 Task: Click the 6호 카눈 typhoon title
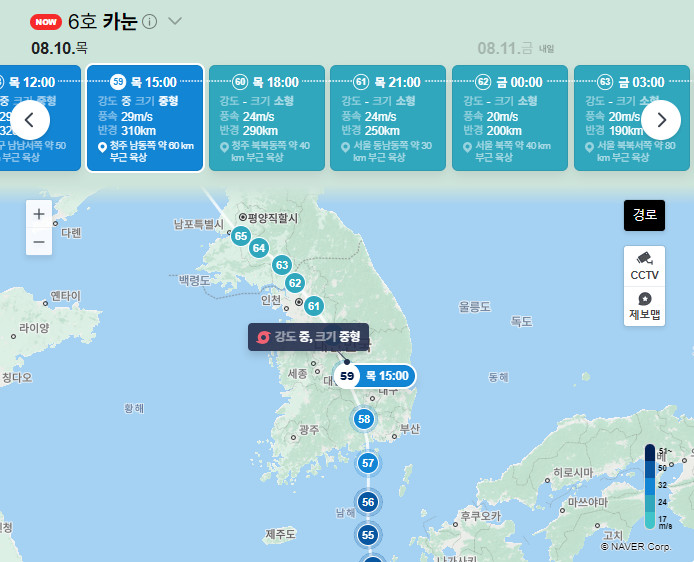[103, 21]
